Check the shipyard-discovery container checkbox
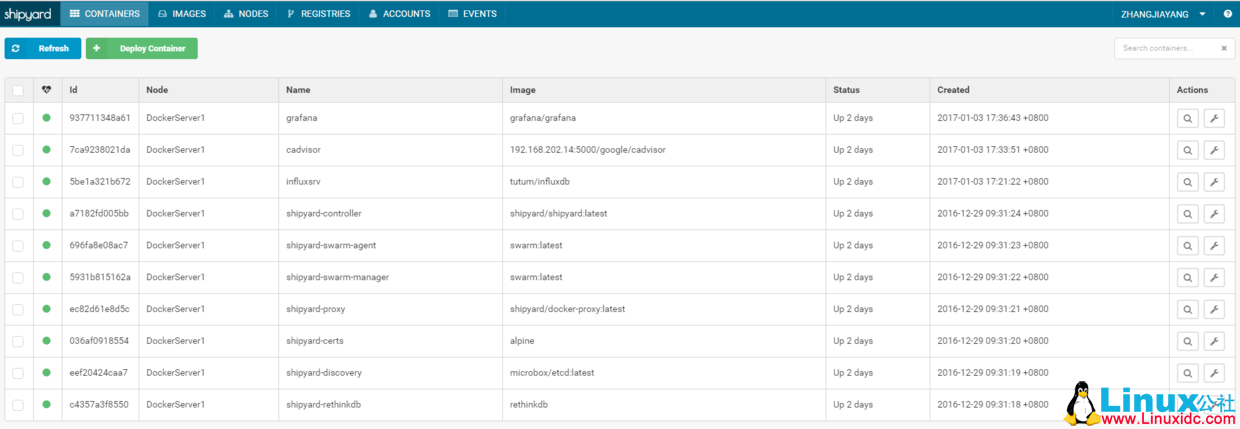 coord(18,374)
